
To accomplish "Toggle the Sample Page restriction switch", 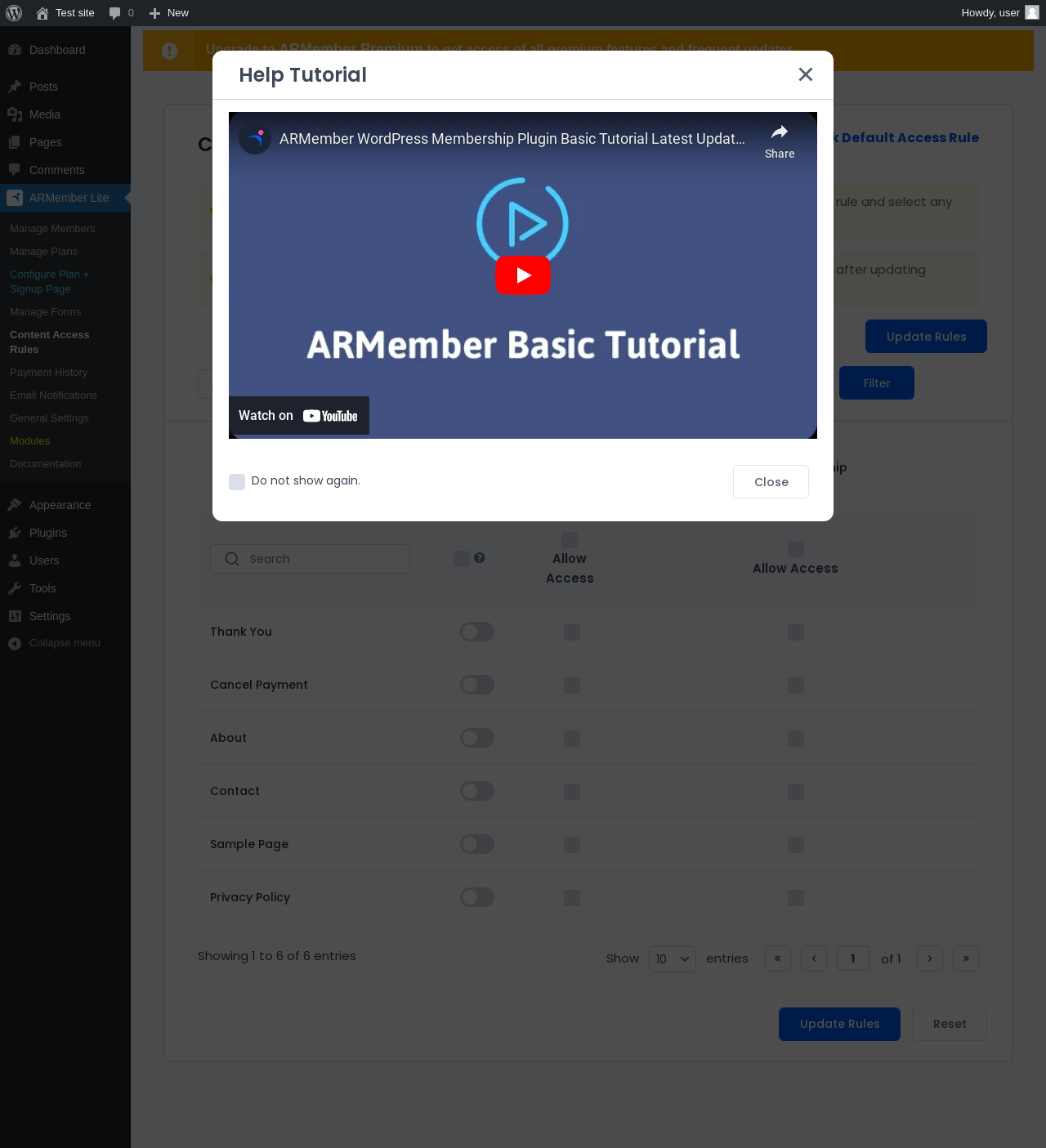I will 477,844.
